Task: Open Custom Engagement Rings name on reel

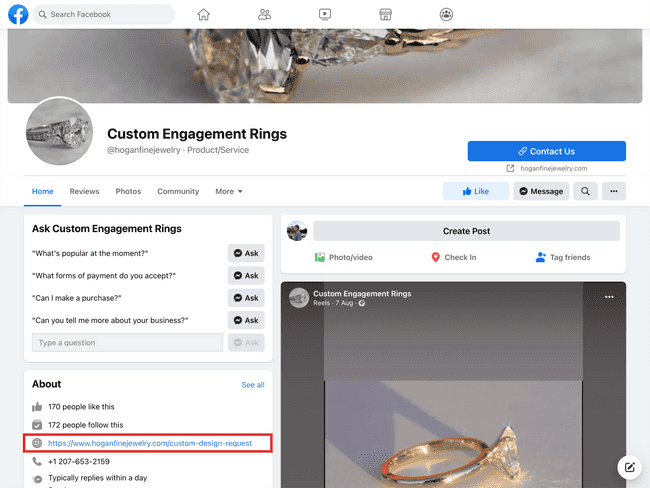Action: point(362,294)
